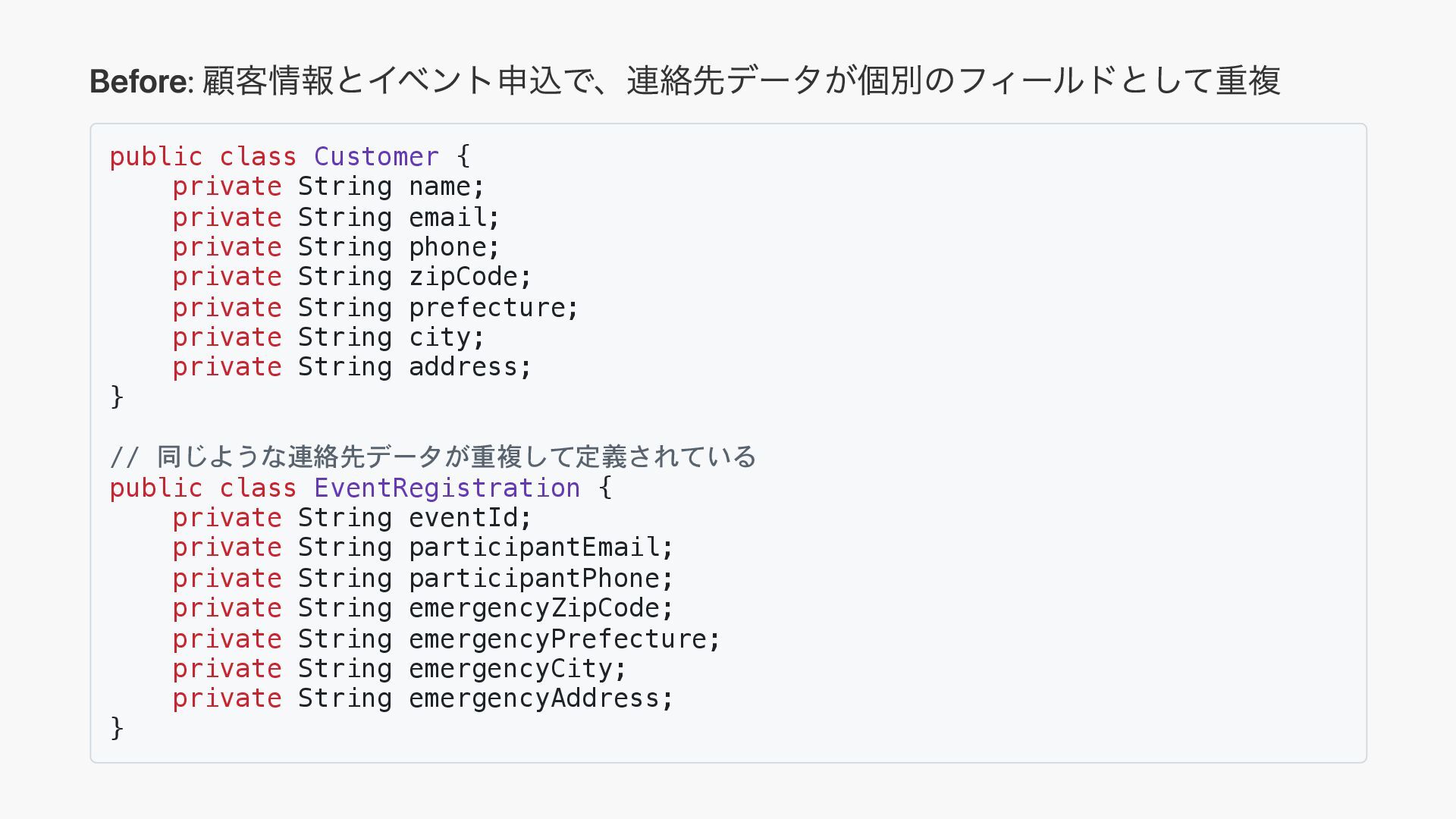Click the "email" field declaration

[x=447, y=218]
